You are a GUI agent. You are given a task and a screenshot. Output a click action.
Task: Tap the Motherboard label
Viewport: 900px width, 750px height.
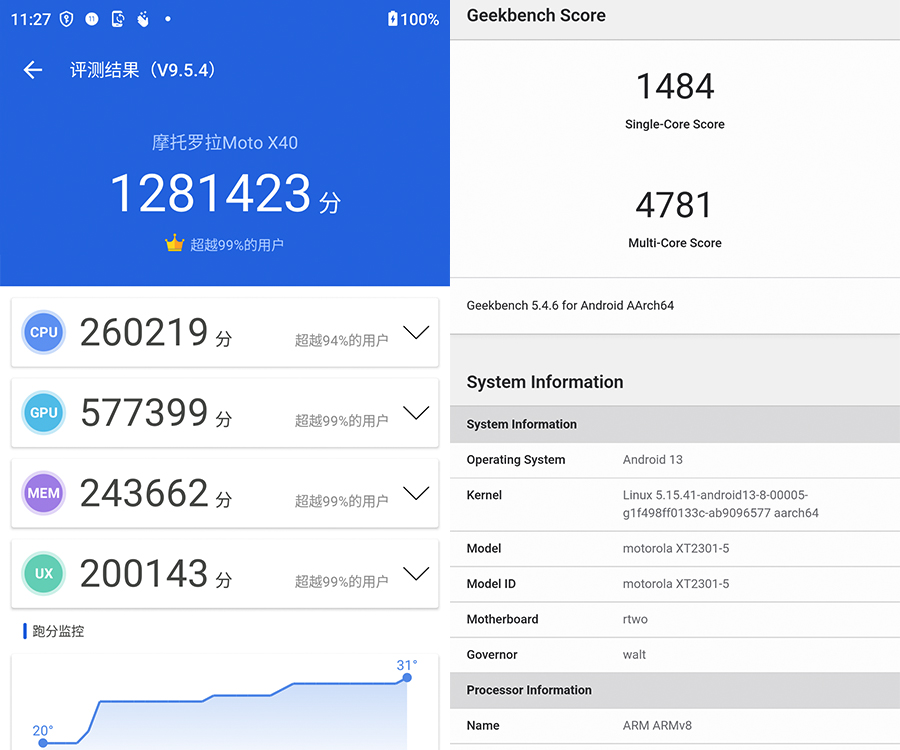502,620
